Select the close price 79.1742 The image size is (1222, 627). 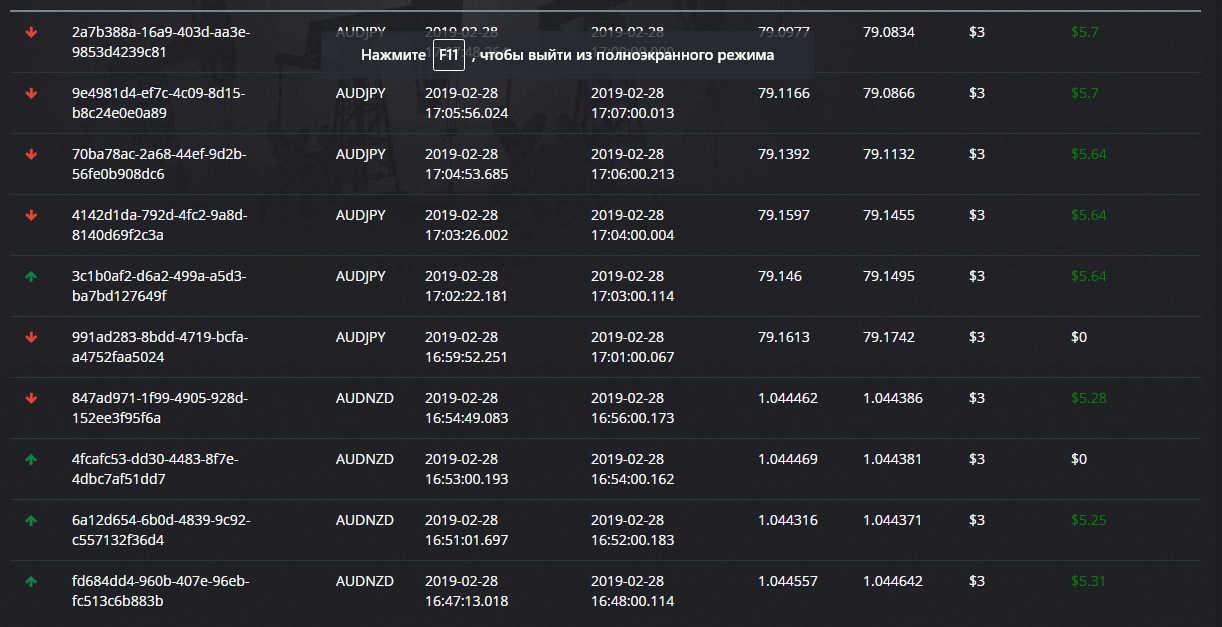pos(889,337)
